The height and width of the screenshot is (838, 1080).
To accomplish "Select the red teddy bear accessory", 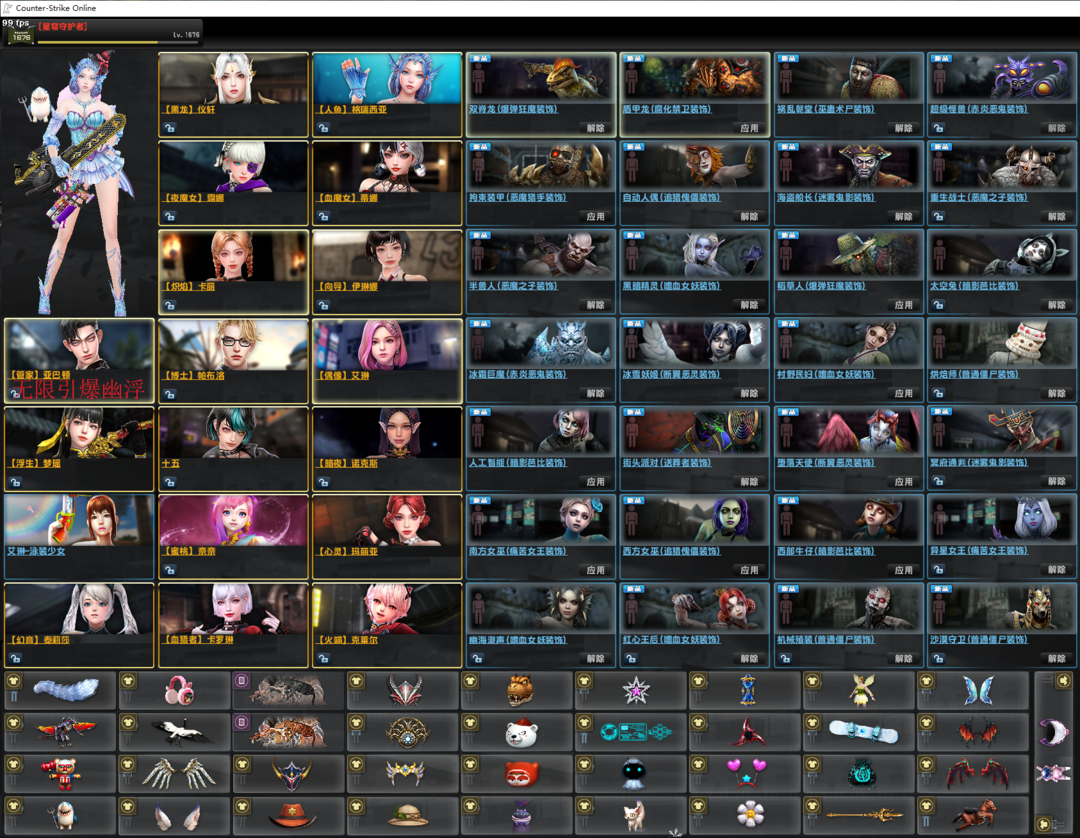I will pos(61,774).
